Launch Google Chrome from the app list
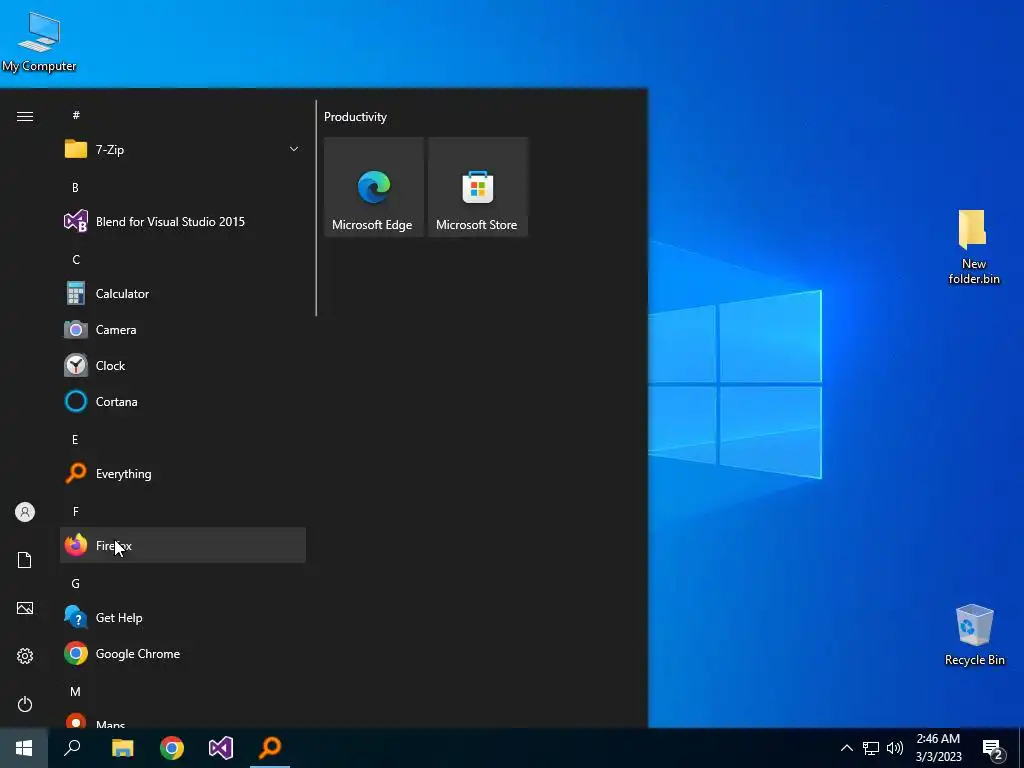 (183, 654)
